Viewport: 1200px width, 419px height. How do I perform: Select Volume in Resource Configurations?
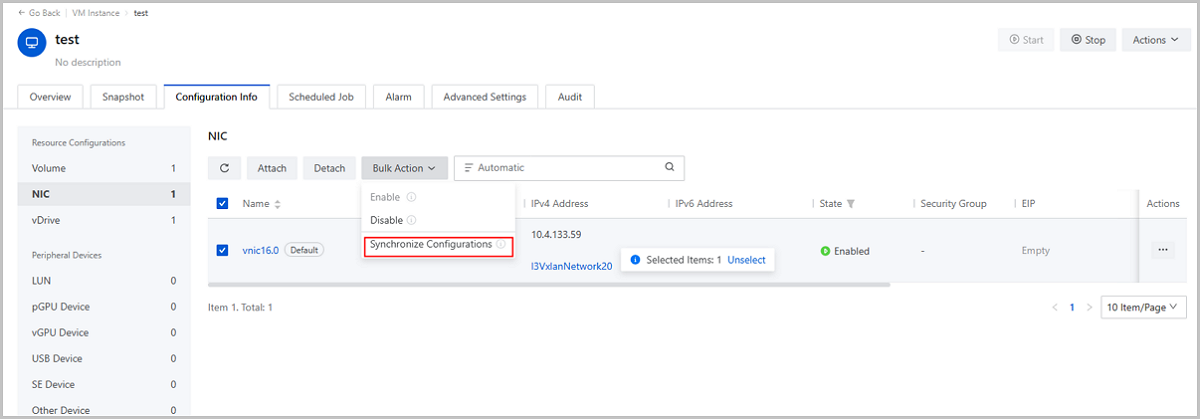[x=49, y=168]
